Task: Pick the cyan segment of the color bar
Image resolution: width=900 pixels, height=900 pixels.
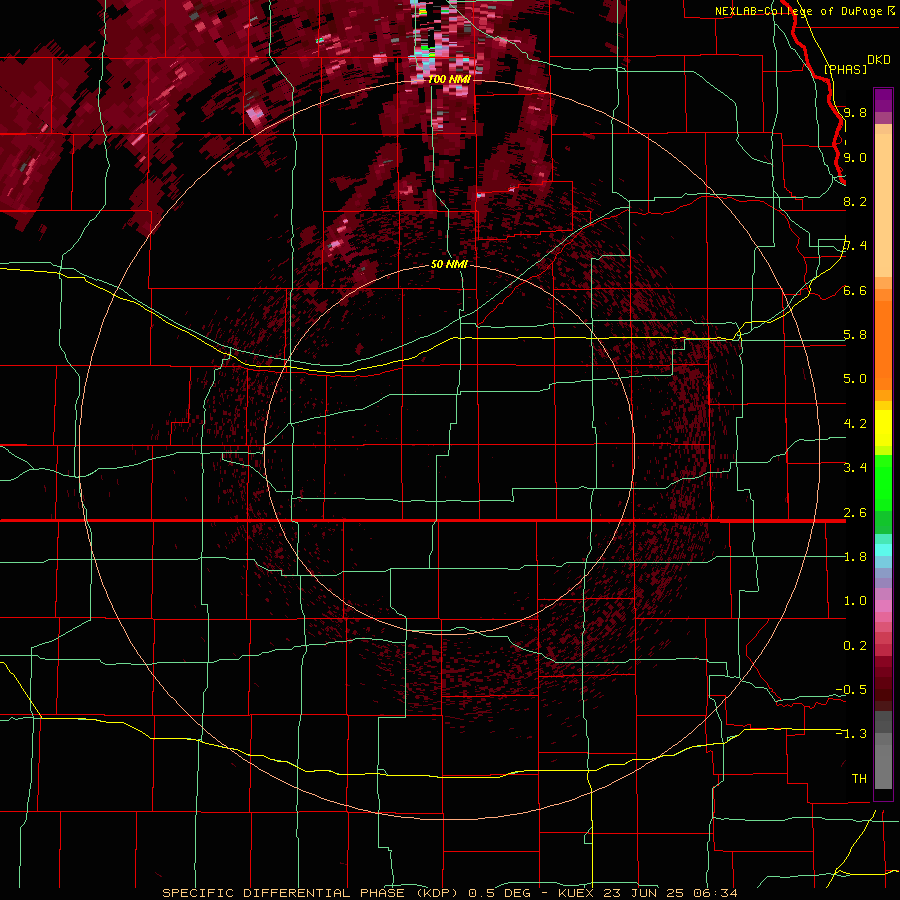Action: 883,550
